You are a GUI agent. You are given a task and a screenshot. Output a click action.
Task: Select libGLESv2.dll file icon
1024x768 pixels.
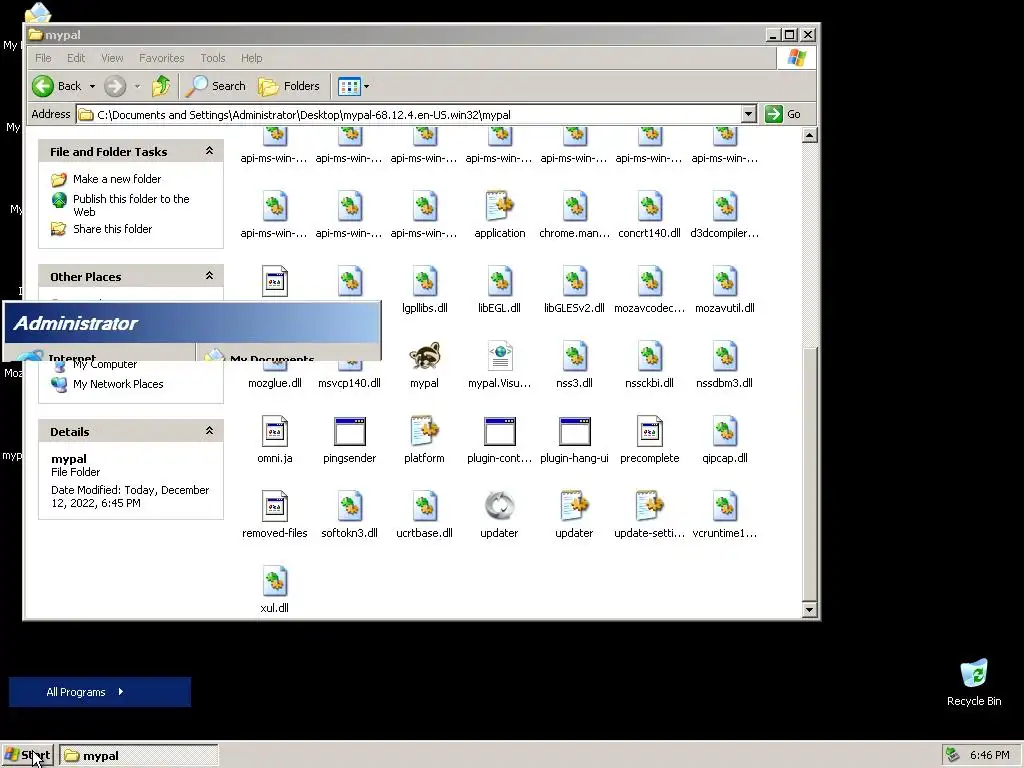click(575, 281)
